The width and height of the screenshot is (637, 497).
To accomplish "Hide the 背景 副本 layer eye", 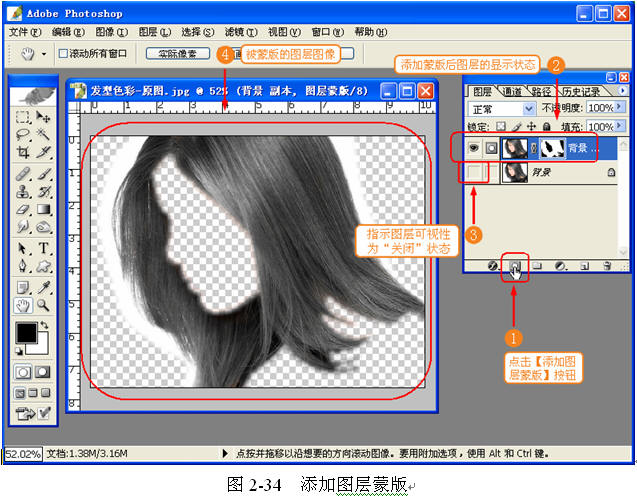I will [x=474, y=148].
